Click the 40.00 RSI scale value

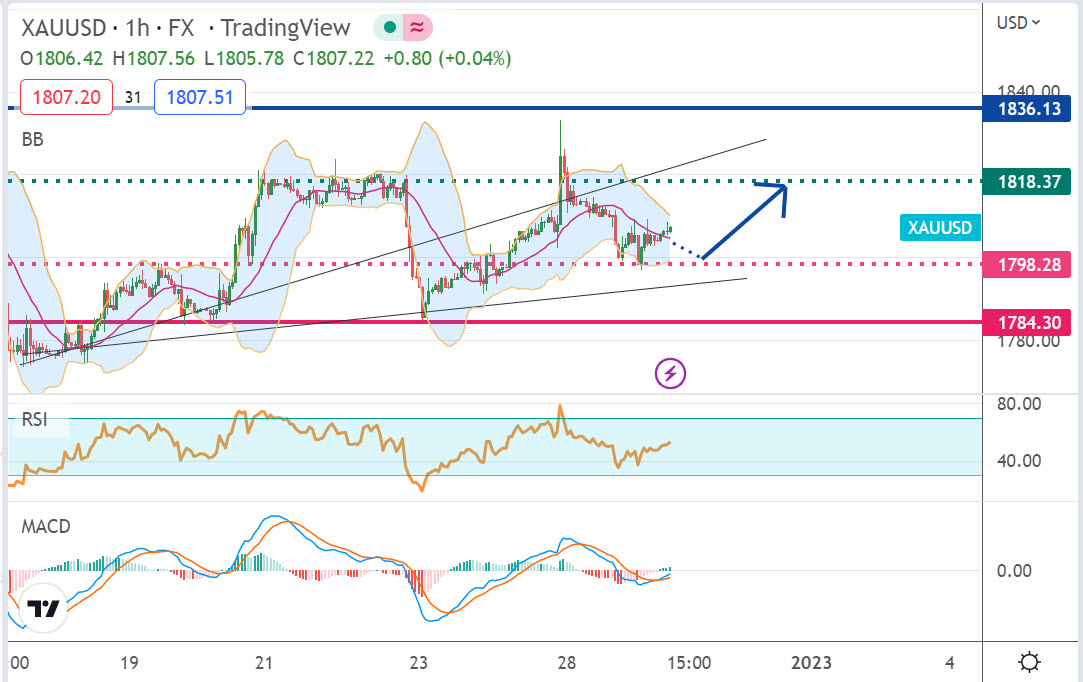[x=1019, y=461]
